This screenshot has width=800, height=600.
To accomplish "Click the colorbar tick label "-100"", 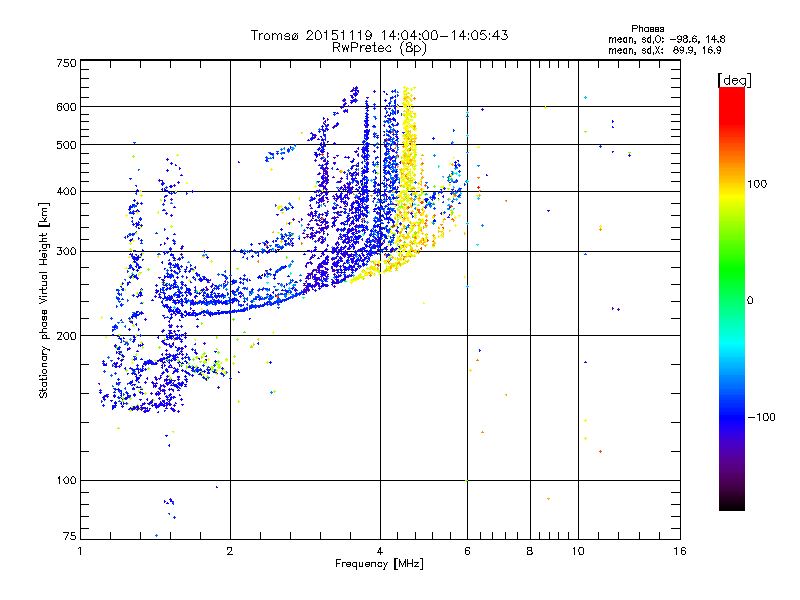I will pos(761,417).
